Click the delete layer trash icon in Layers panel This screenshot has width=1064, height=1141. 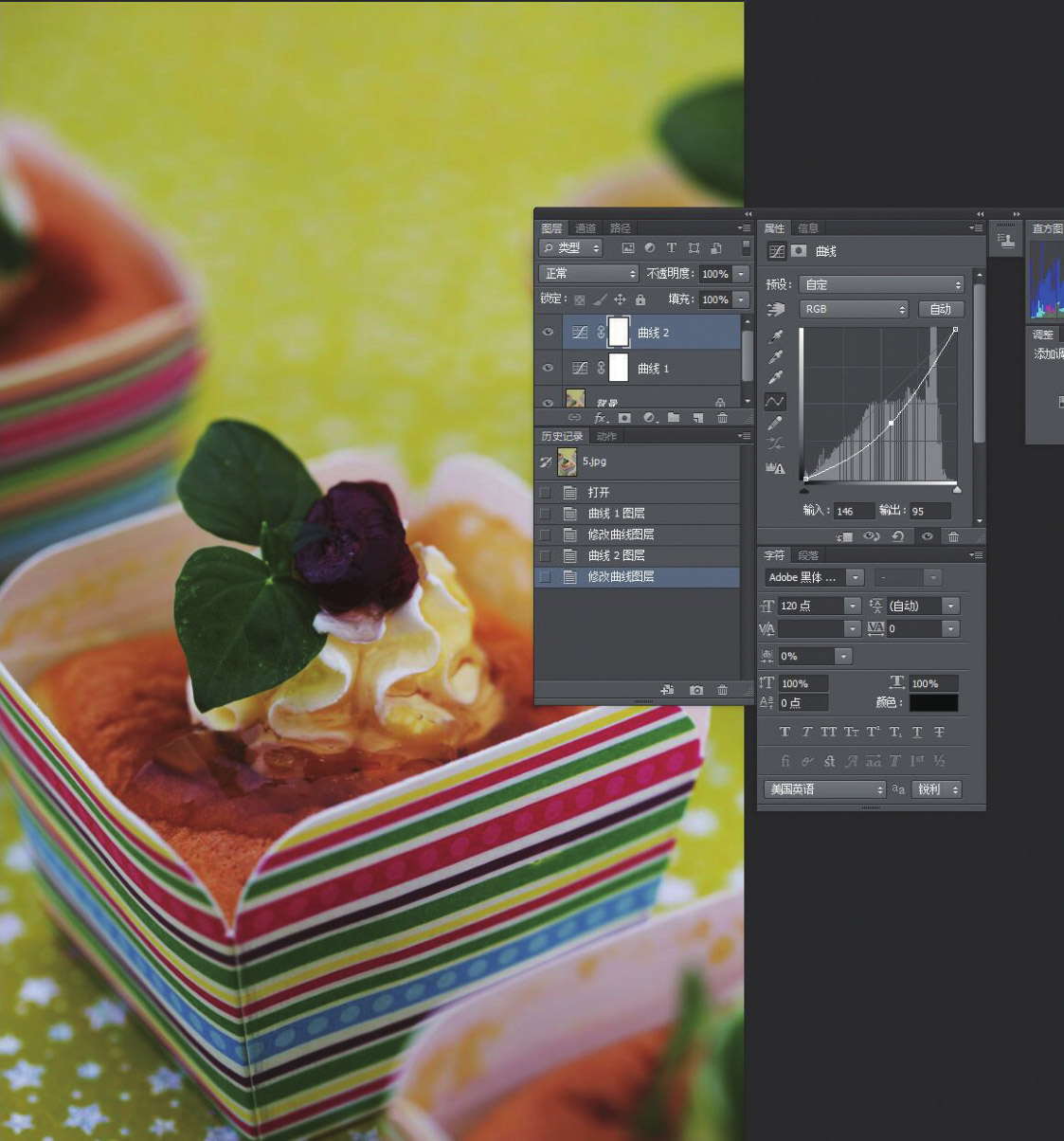pyautogui.click(x=723, y=418)
